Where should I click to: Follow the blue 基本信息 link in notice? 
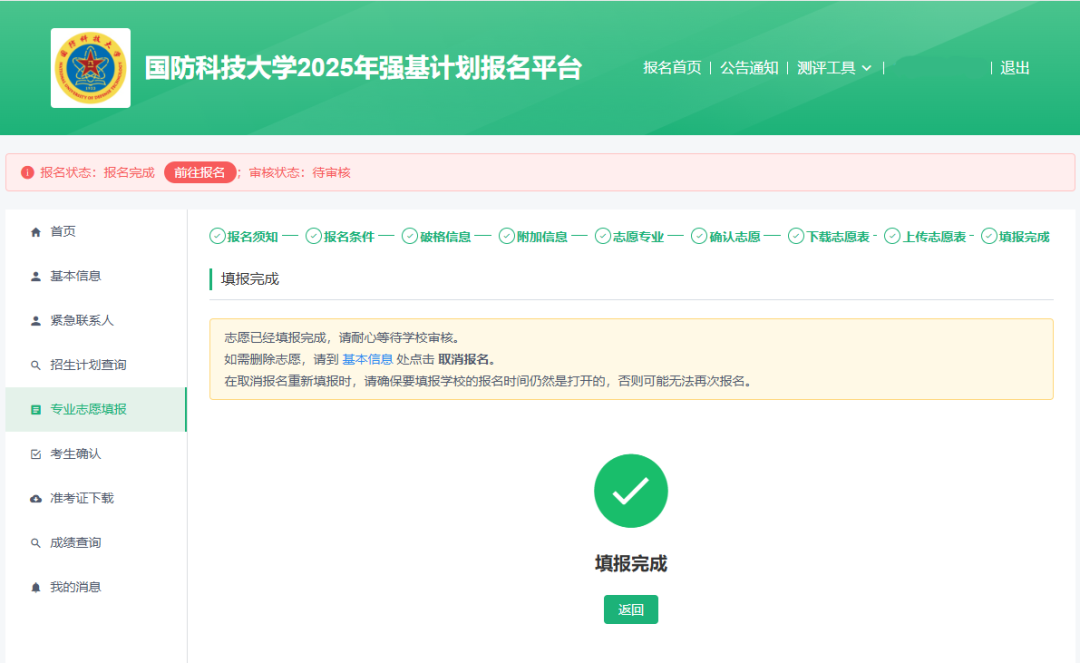367,359
